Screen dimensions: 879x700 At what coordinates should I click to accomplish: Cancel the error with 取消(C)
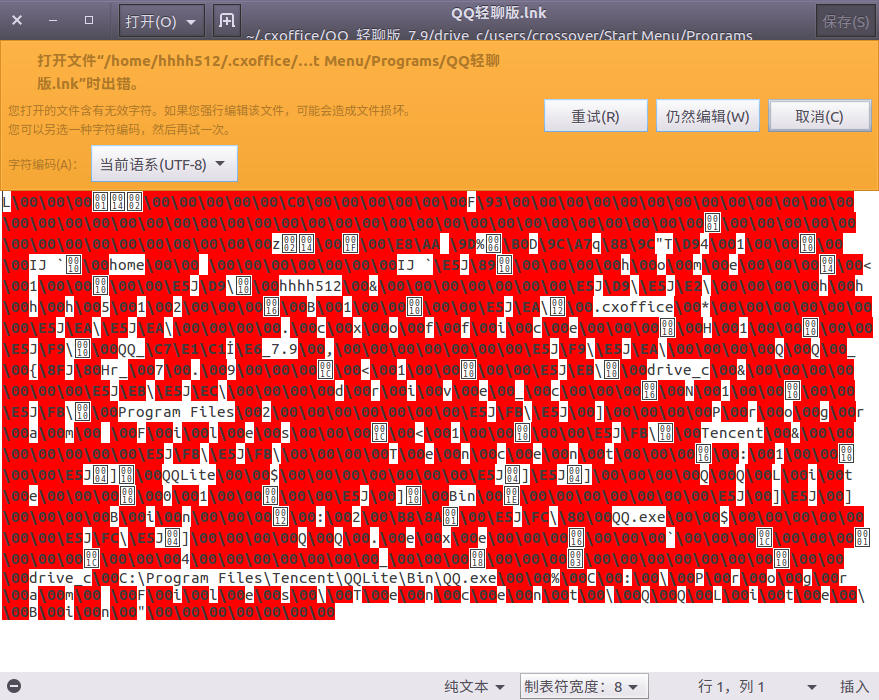click(x=820, y=116)
